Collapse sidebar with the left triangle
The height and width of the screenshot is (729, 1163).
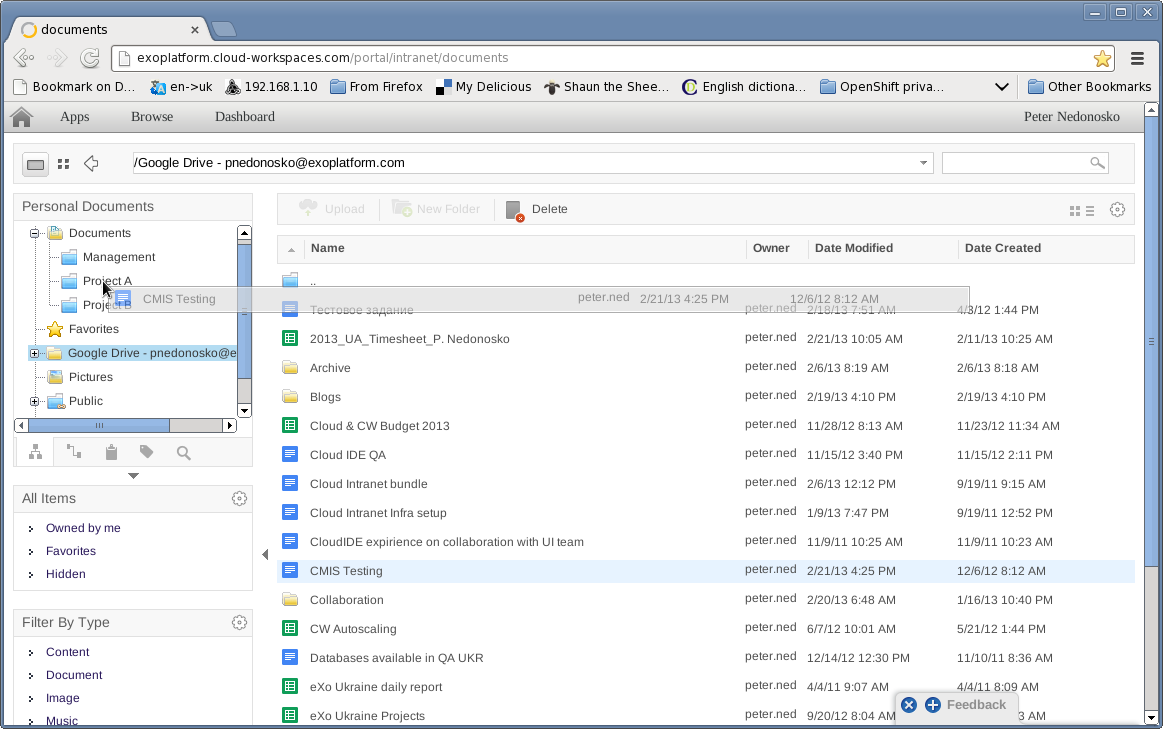pyautogui.click(x=265, y=554)
